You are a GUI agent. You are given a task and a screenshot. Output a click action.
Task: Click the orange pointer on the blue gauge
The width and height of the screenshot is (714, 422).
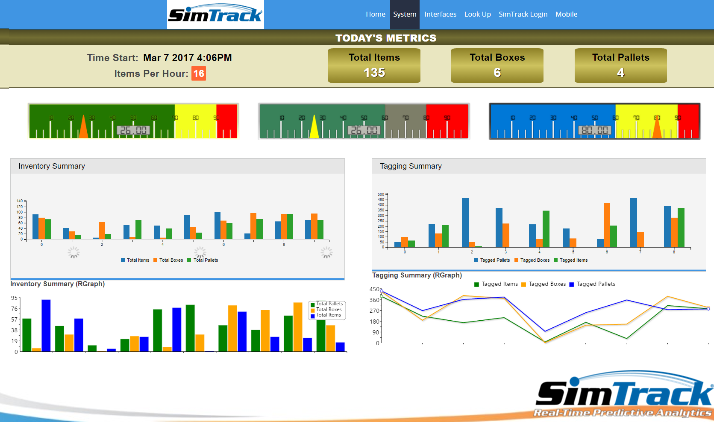[657, 127]
